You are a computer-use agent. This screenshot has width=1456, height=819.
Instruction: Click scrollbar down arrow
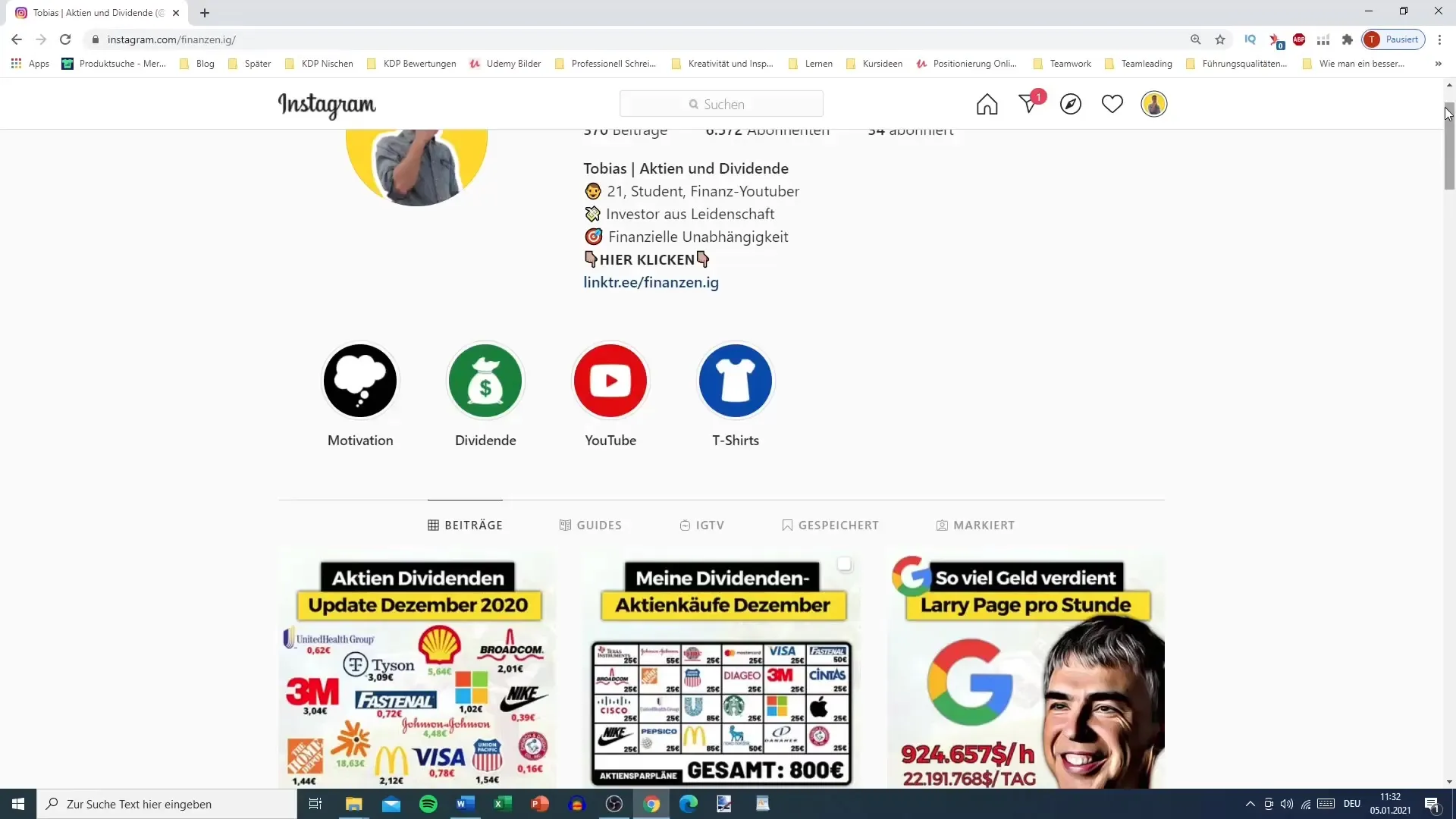pos(1449,782)
